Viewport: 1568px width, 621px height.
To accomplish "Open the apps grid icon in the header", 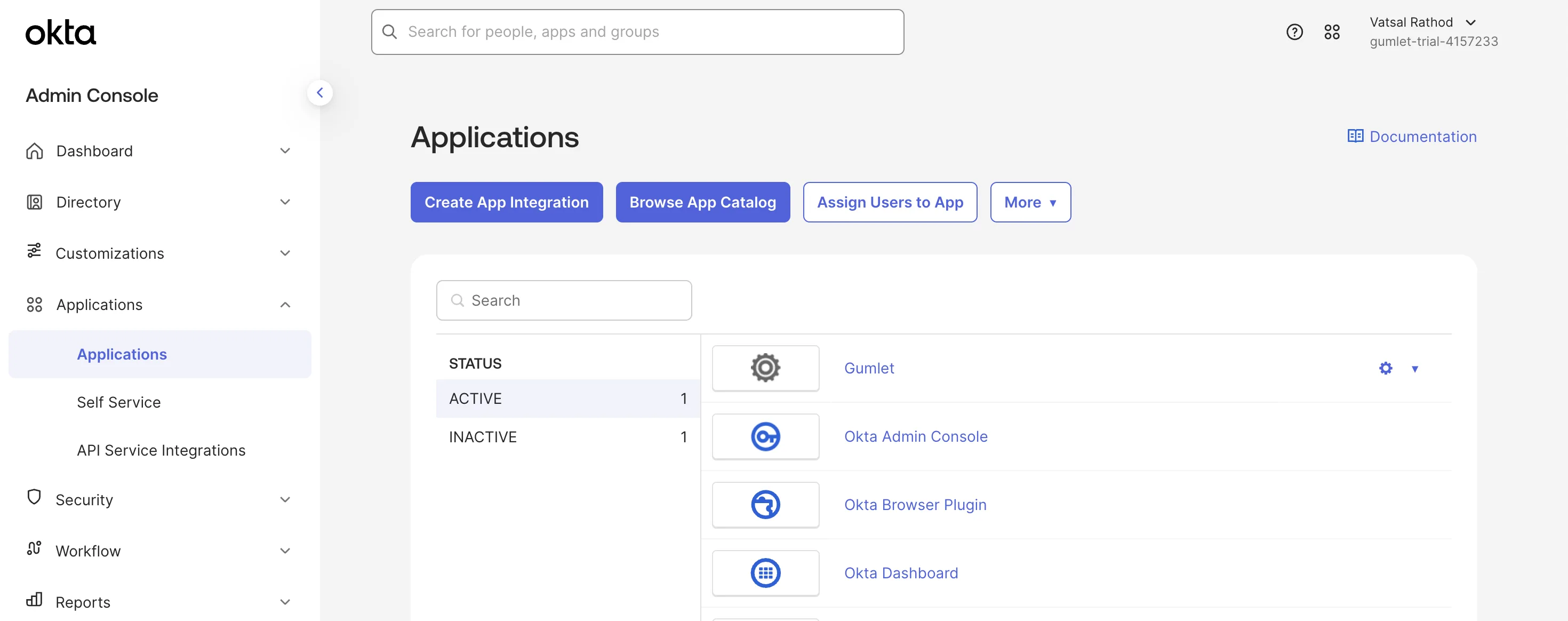I will 1332,31.
